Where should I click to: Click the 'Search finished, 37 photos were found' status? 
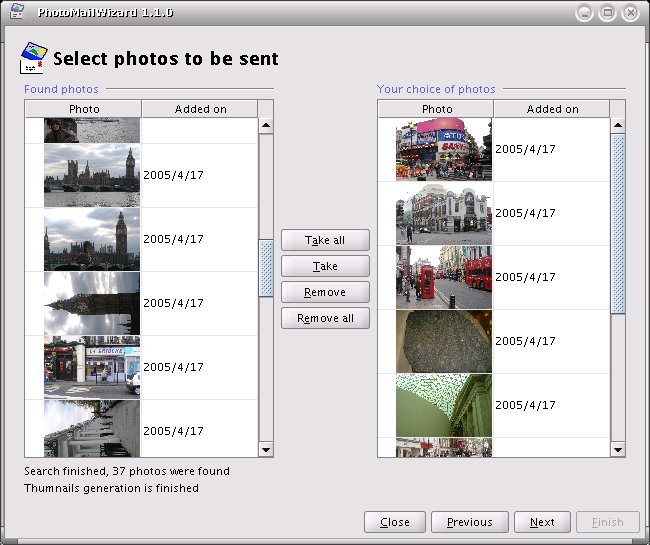[127, 471]
